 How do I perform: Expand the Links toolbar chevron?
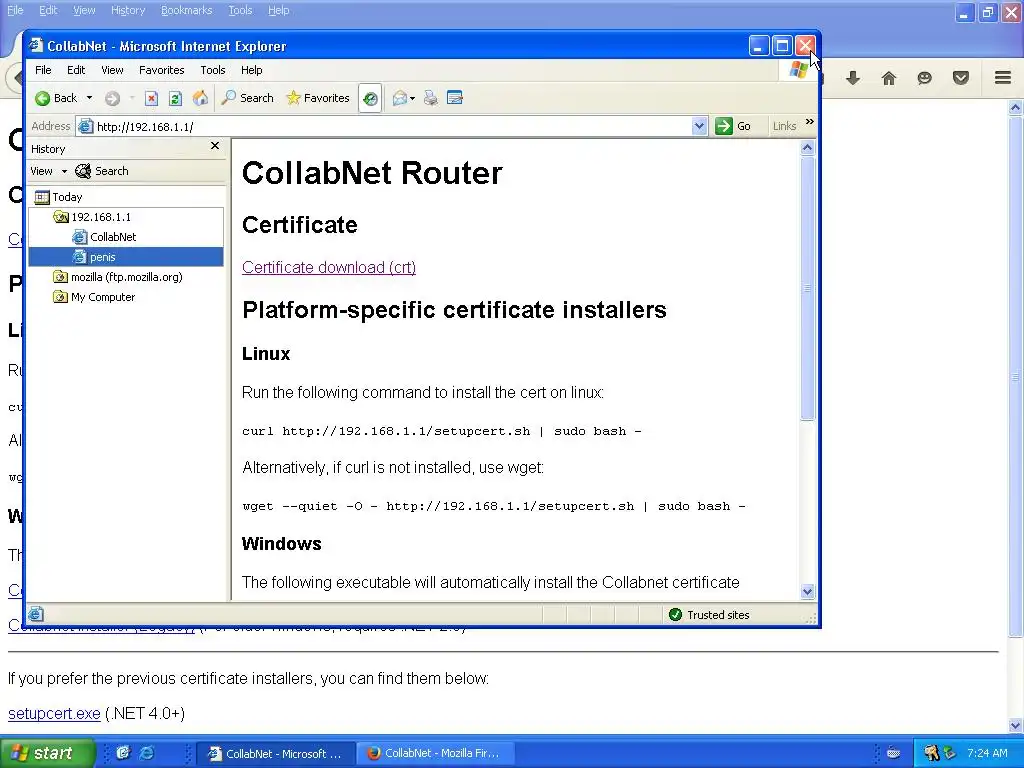tap(810, 122)
